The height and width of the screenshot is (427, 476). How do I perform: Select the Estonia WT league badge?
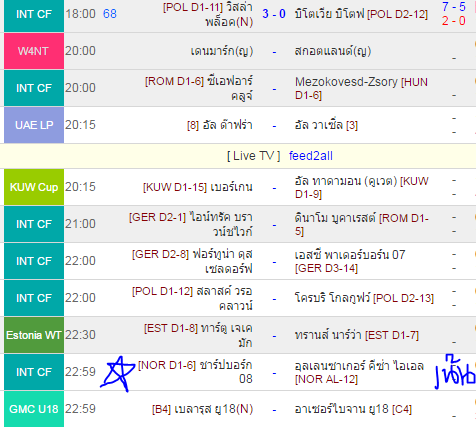(x=34, y=335)
